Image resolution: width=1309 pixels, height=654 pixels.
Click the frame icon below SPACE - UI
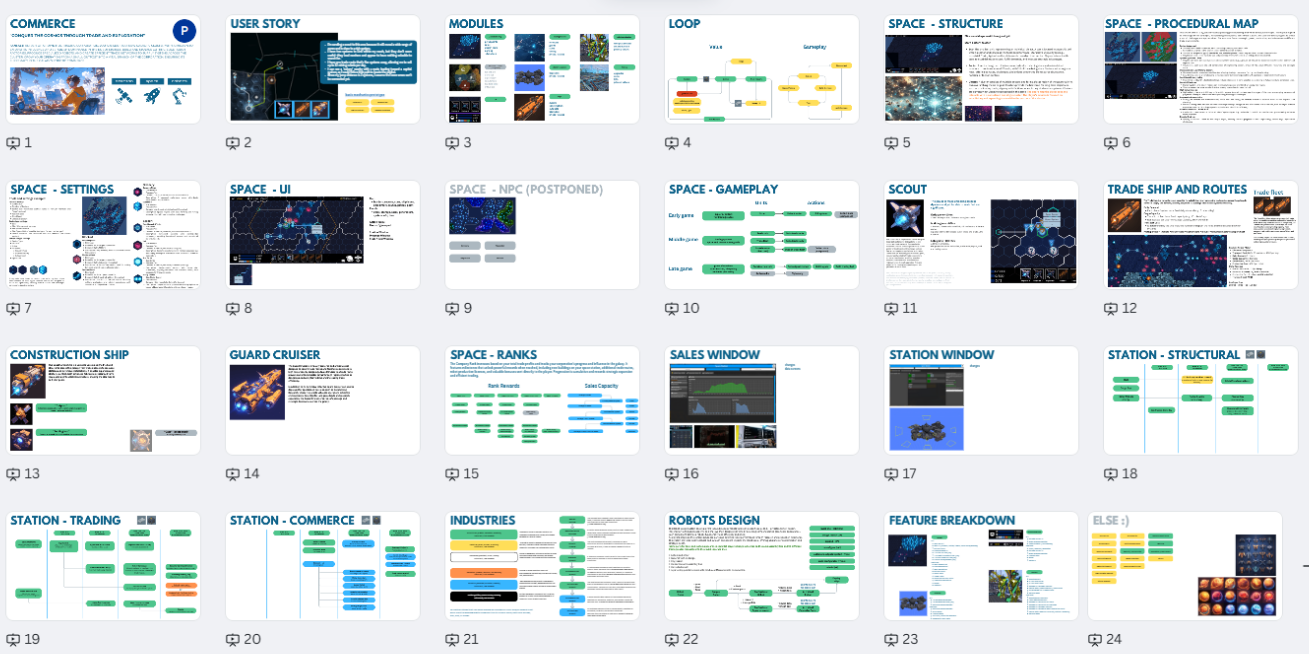coord(233,308)
